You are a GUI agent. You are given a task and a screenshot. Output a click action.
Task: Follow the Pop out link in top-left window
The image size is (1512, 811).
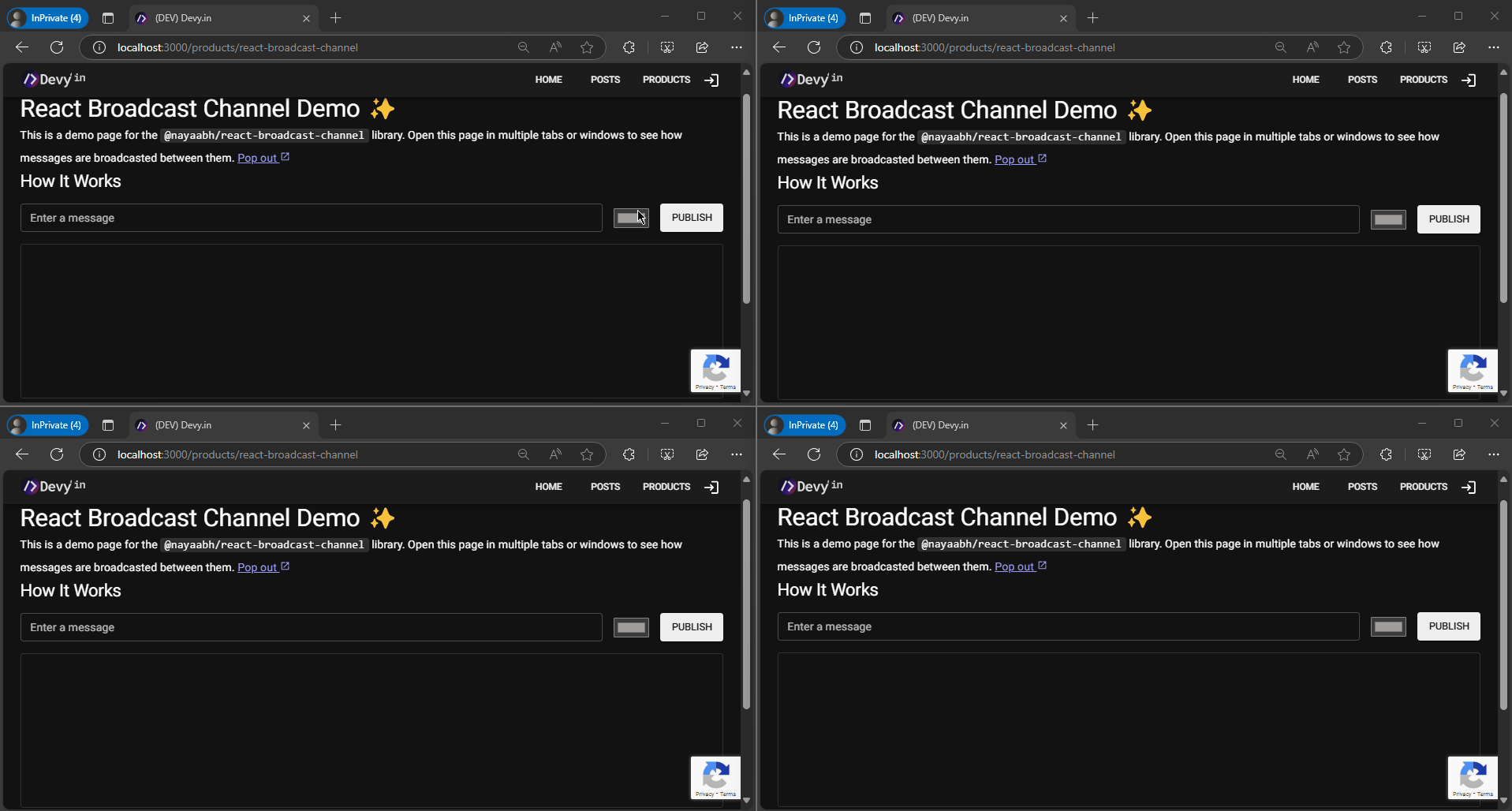[263, 158]
